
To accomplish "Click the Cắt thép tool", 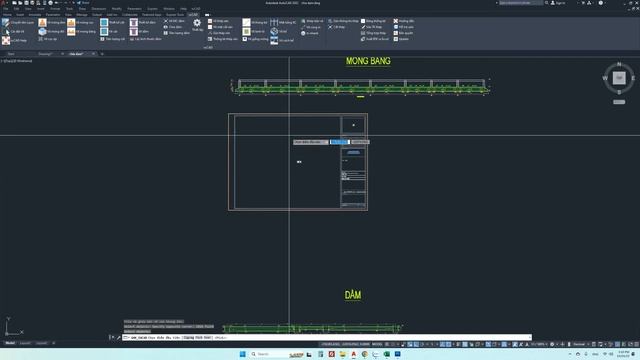I will 337,27.
